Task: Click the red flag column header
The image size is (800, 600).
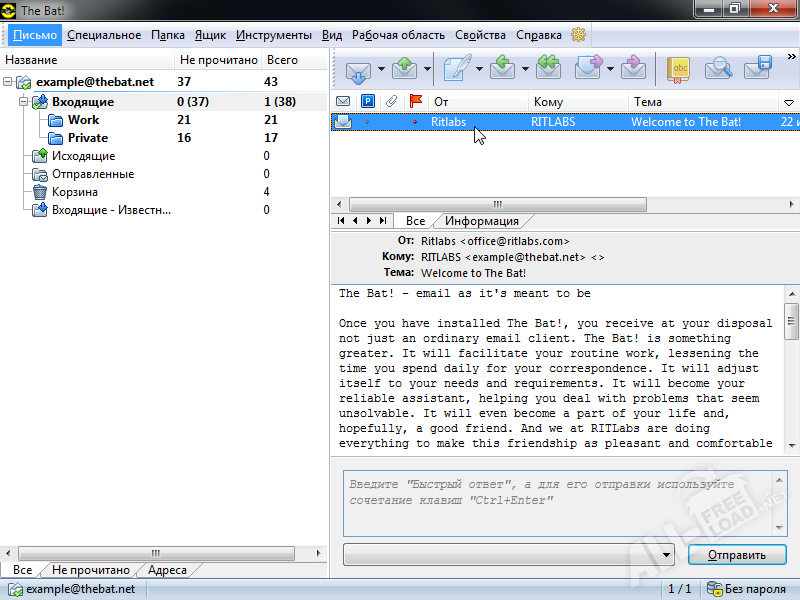Action: point(415,102)
